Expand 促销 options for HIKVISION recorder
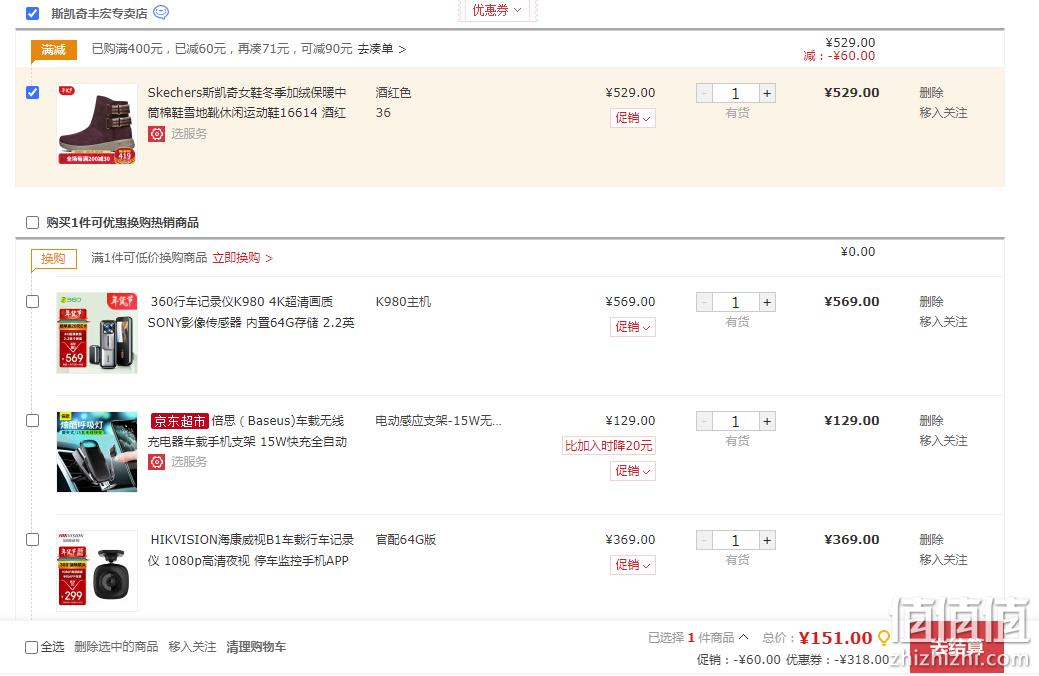1039x676 pixels. [633, 565]
